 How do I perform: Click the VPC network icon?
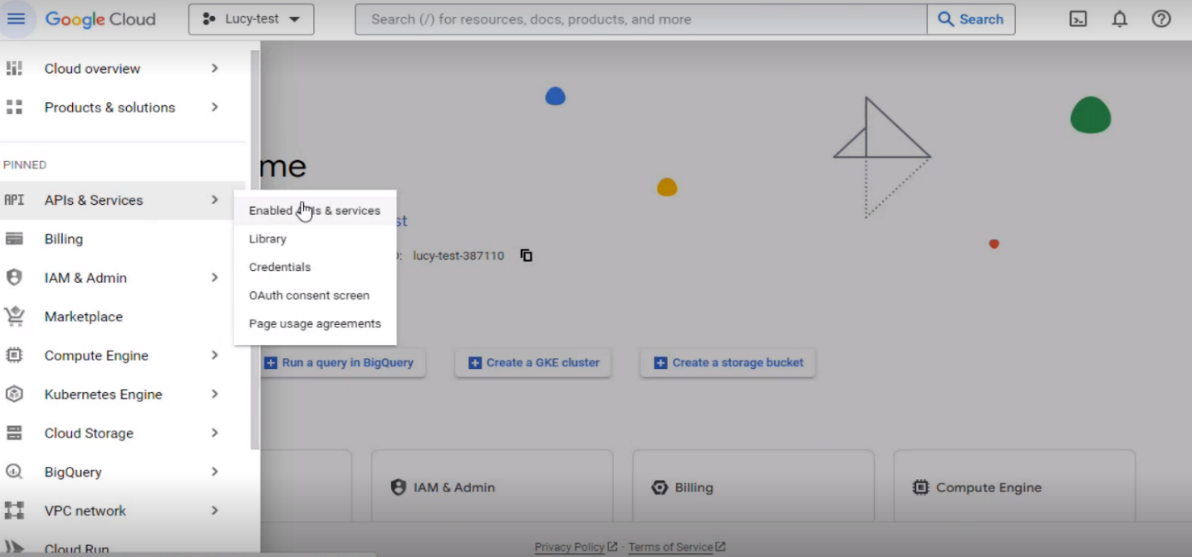14,511
